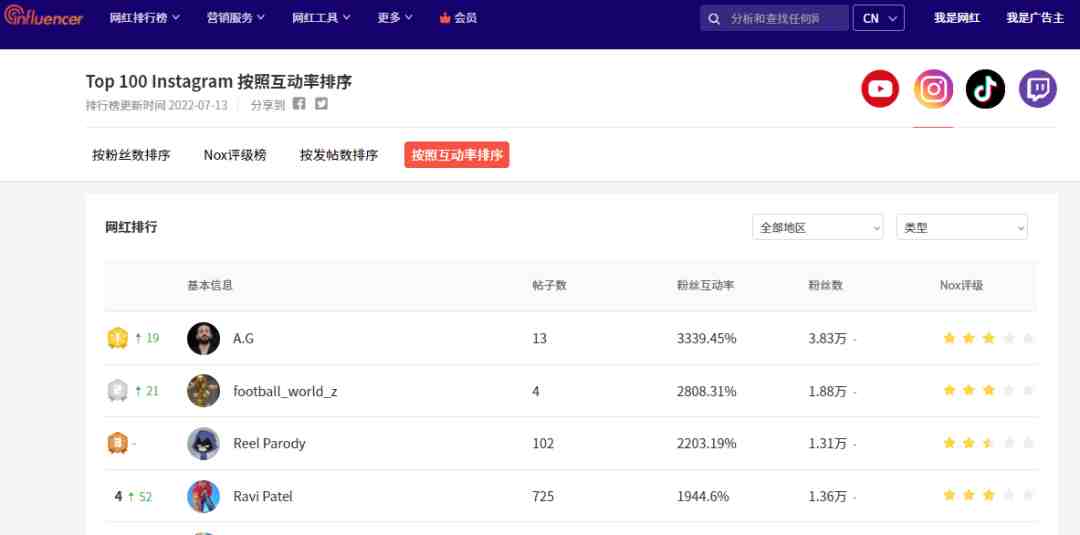Click A.G star rating

tap(988, 338)
